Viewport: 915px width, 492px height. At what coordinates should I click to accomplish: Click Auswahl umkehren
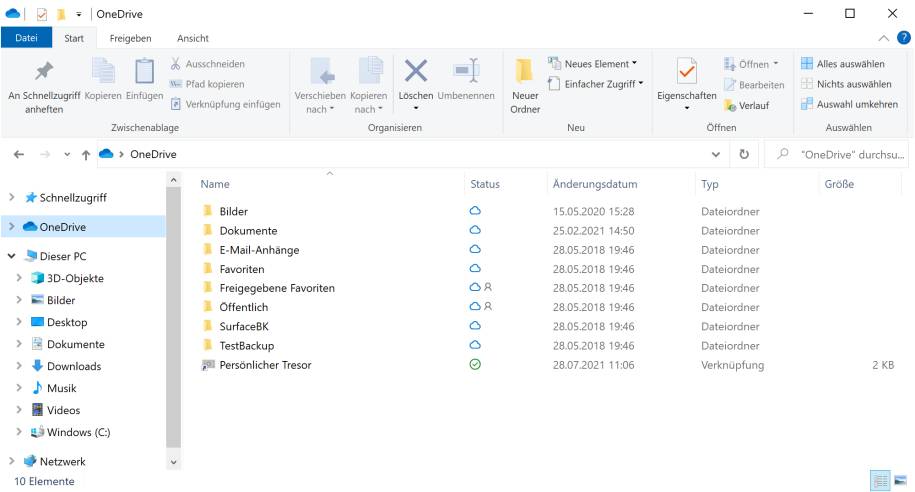pos(847,104)
